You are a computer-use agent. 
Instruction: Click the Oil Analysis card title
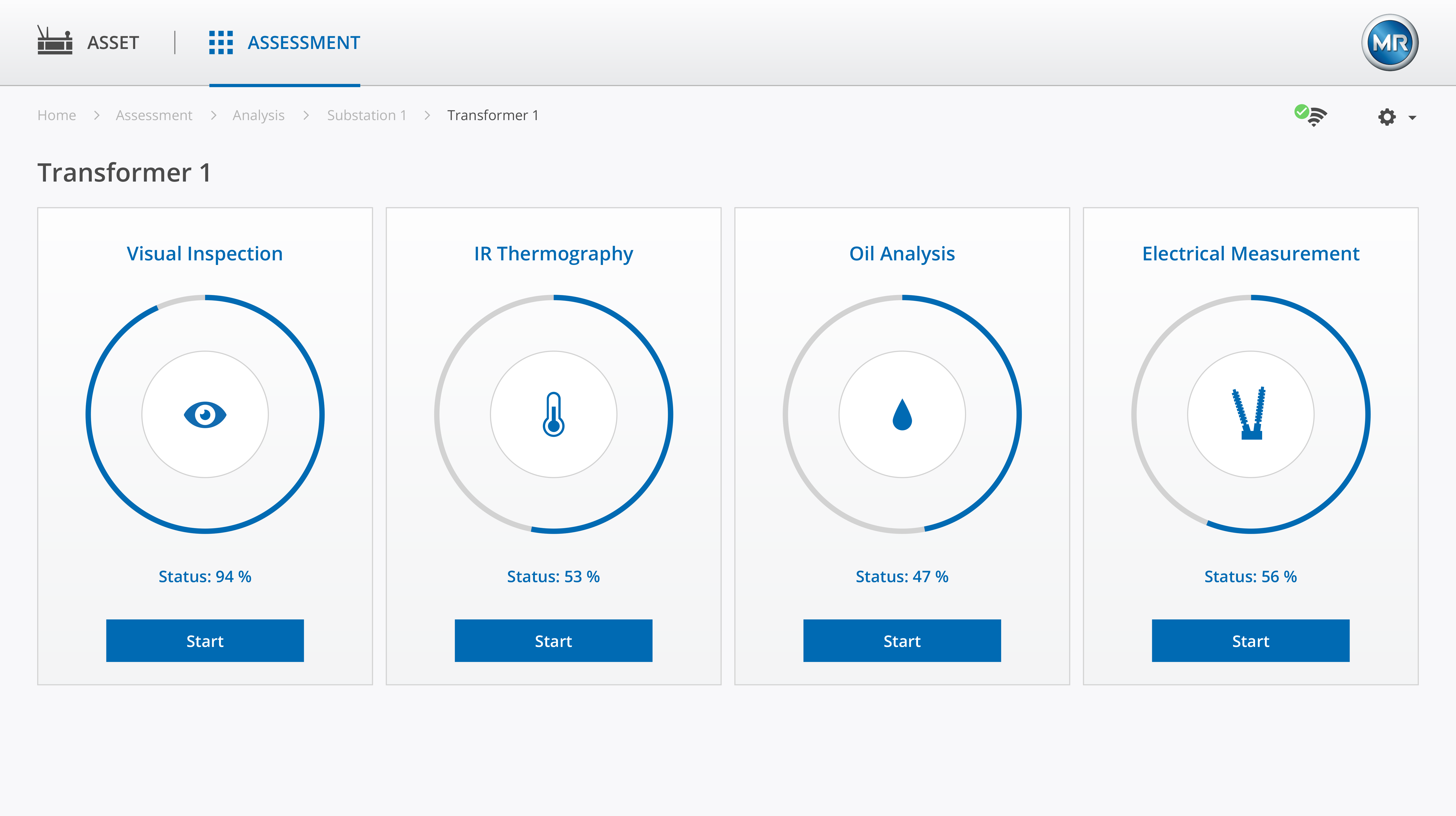(902, 254)
